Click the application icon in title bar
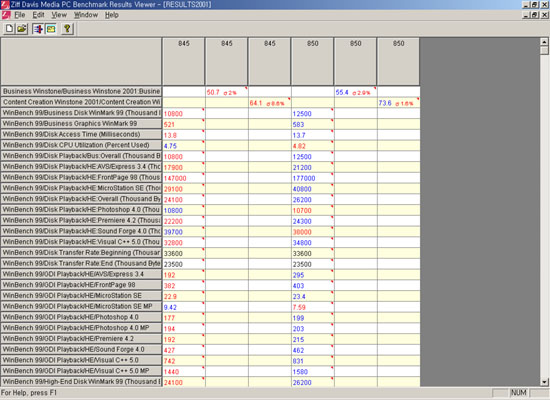Screen dimensions: 550x400 5,5
